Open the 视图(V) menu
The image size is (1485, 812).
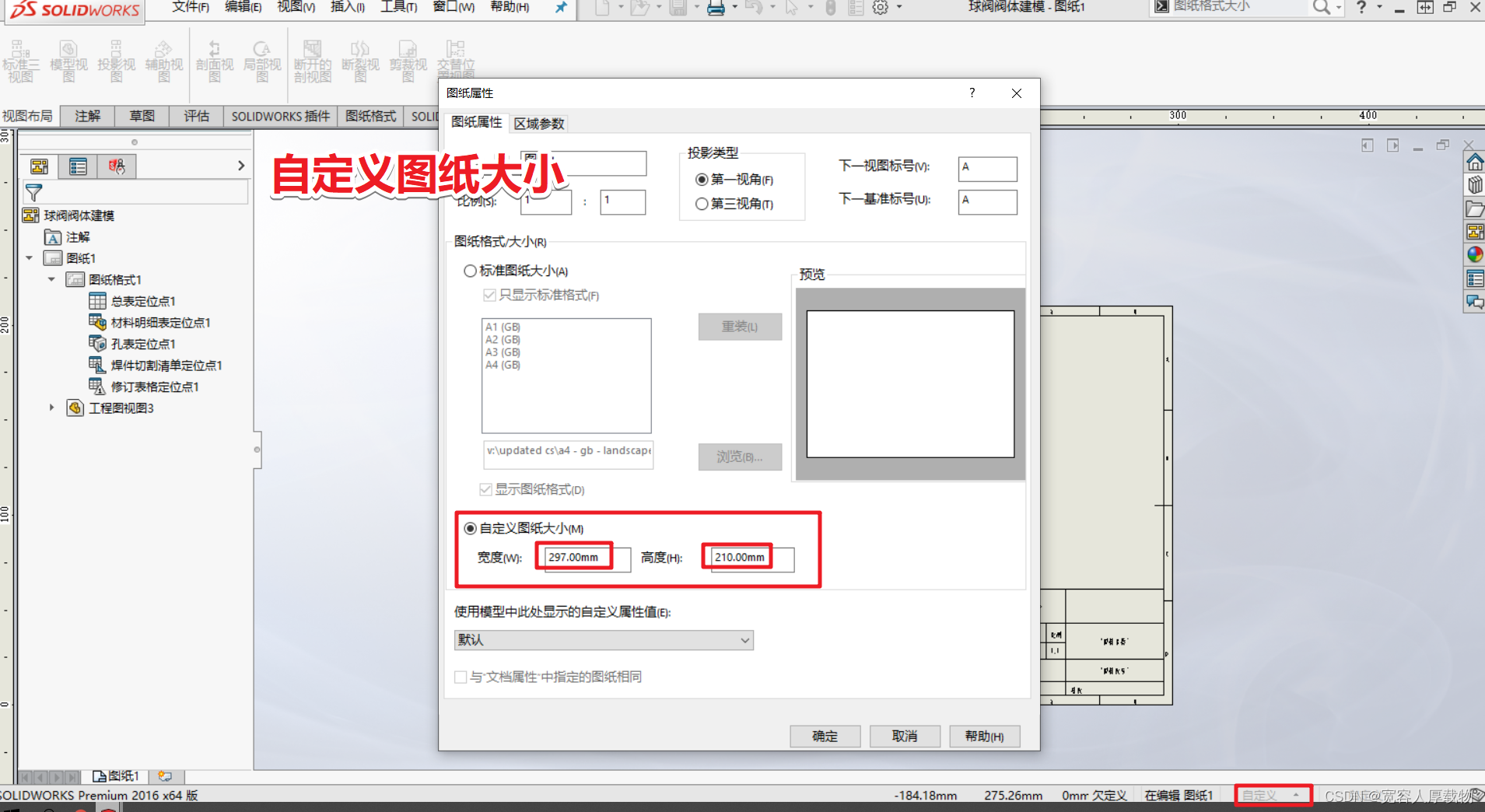click(296, 7)
